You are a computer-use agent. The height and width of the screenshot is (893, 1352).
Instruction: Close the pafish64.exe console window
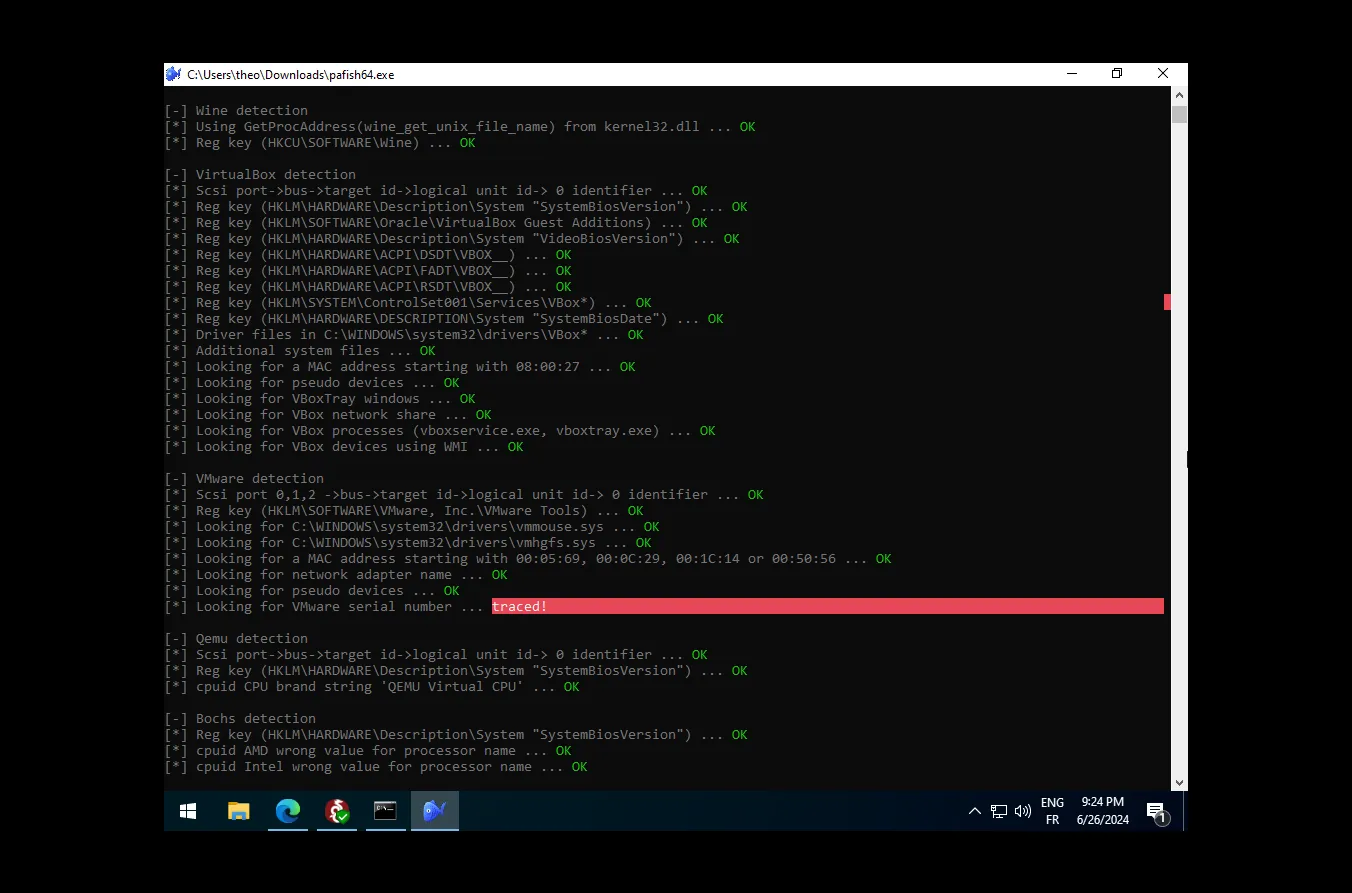[x=1163, y=74]
